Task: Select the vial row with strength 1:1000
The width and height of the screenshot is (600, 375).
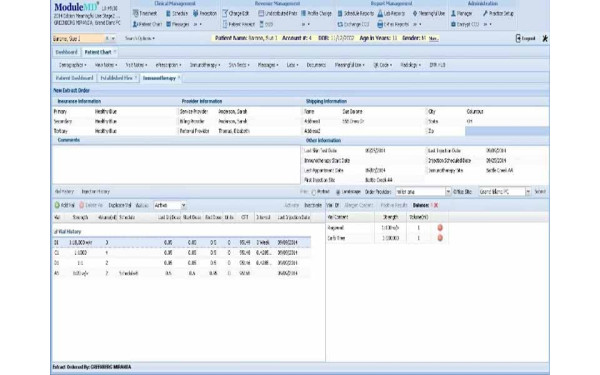Action: (x=181, y=253)
